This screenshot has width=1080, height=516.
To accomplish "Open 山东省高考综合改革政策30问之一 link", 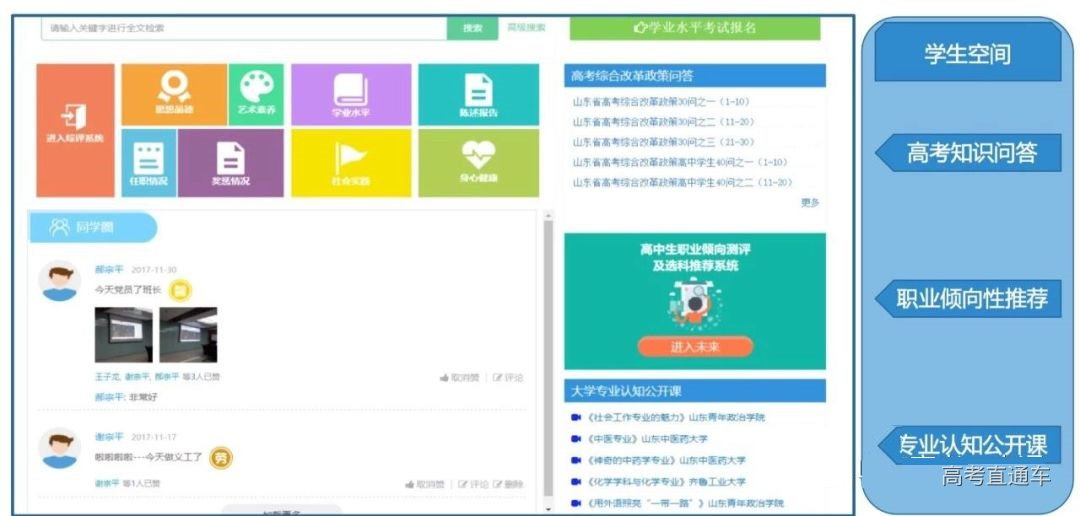I will tap(661, 102).
